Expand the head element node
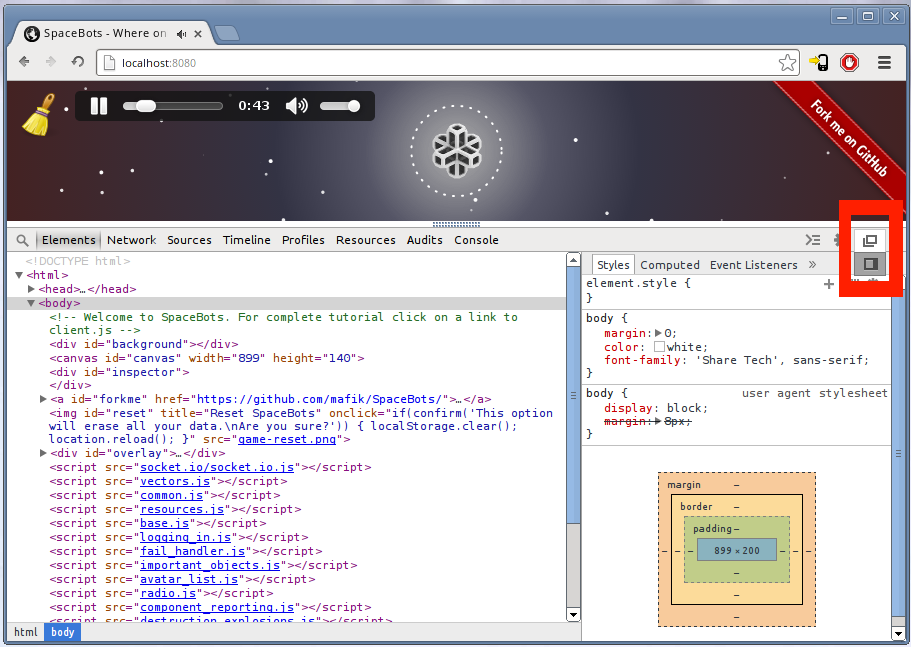The width and height of the screenshot is (911, 647). pos(32,289)
